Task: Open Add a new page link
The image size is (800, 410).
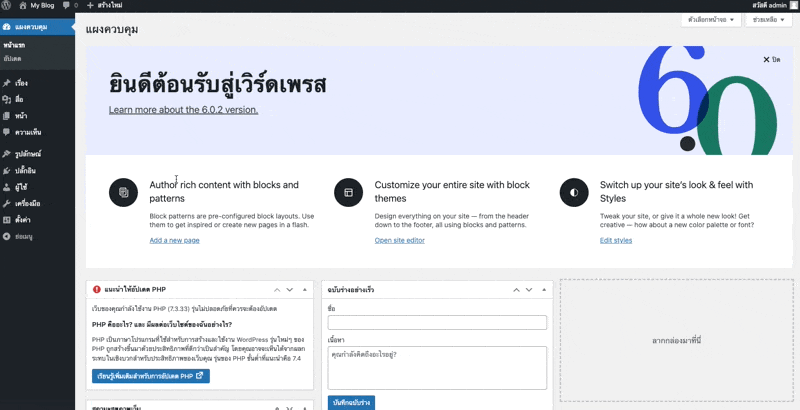Action: click(174, 240)
